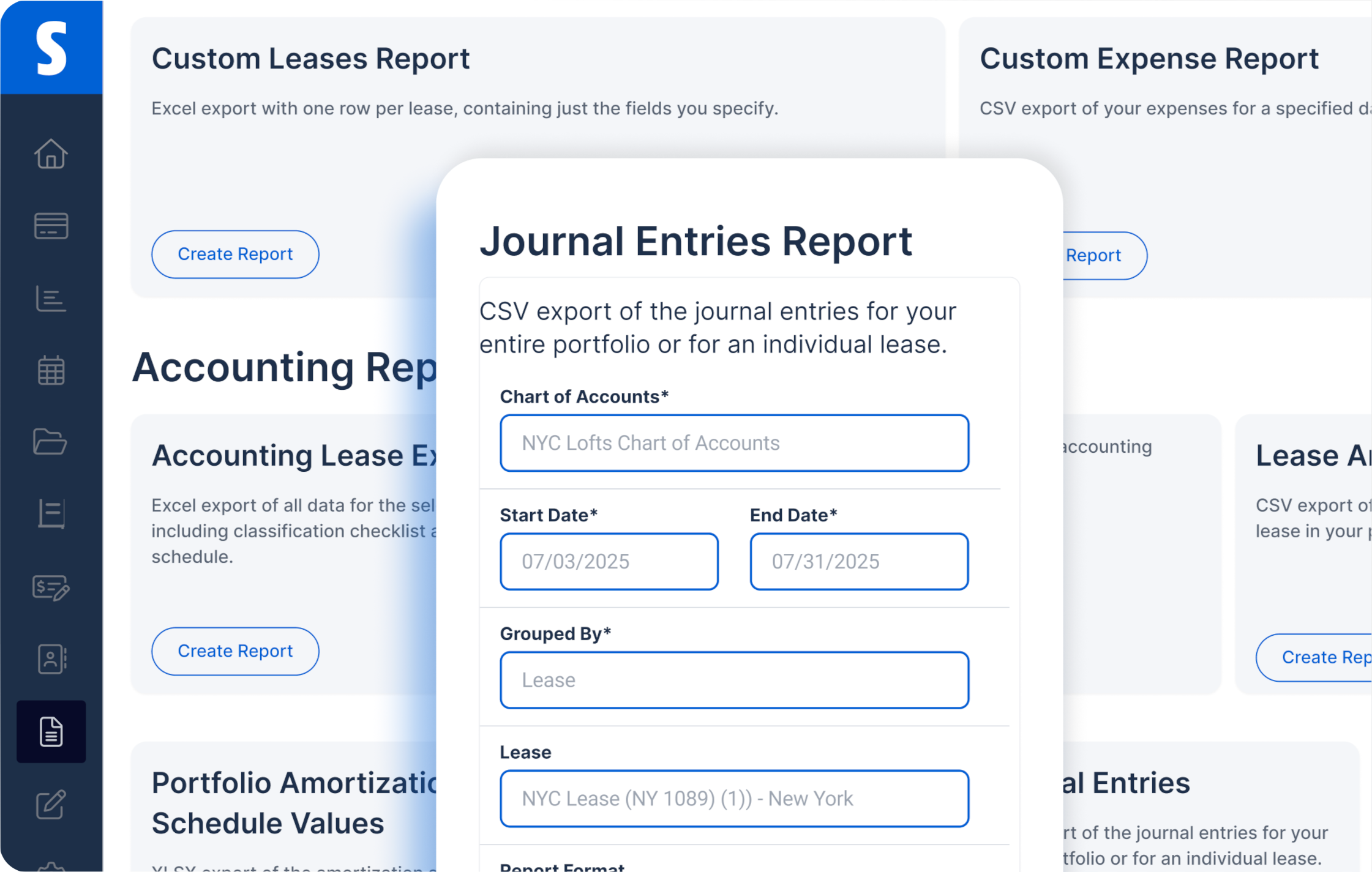Image resolution: width=1372 pixels, height=872 pixels.
Task: Select the ledger book icon in sidebar
Action: pyautogui.click(x=51, y=513)
